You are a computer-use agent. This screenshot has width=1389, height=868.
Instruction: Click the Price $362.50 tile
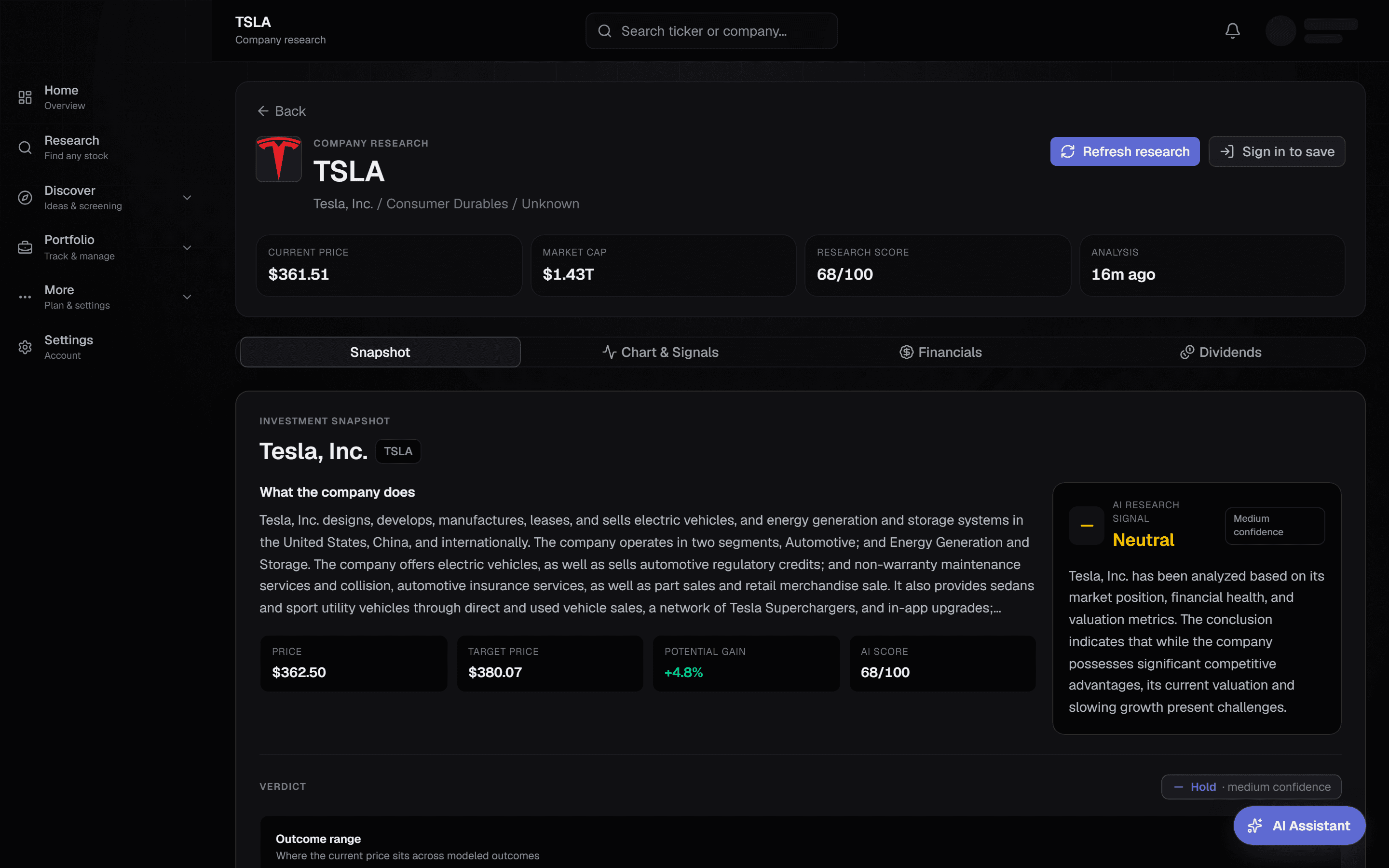[354, 663]
